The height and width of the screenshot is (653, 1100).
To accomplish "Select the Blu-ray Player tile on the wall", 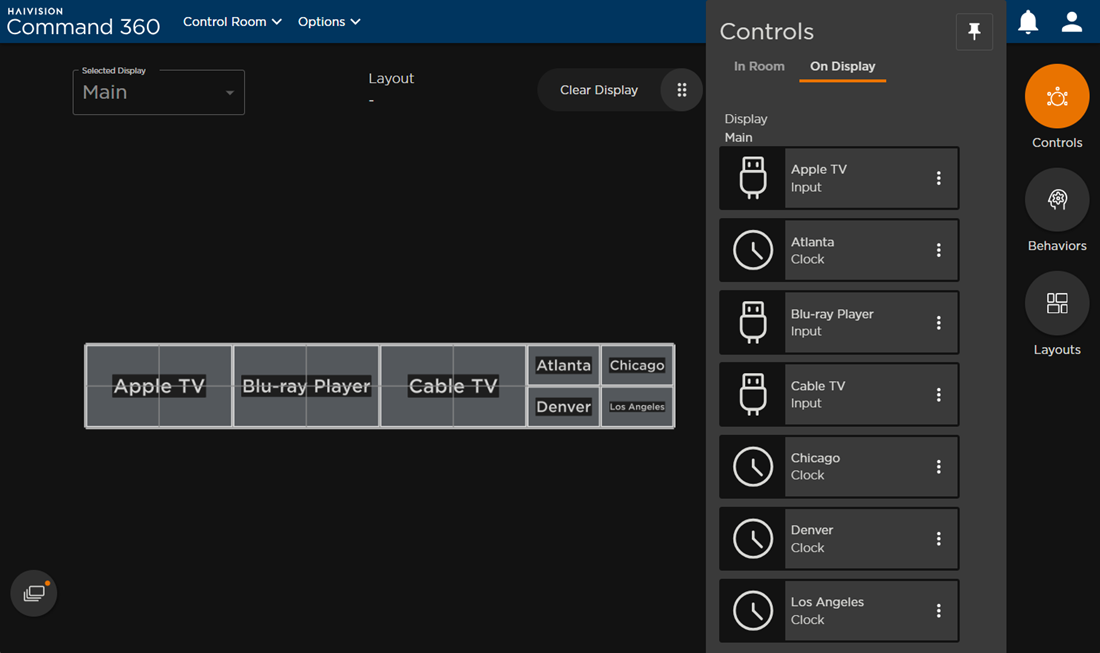I will [306, 386].
